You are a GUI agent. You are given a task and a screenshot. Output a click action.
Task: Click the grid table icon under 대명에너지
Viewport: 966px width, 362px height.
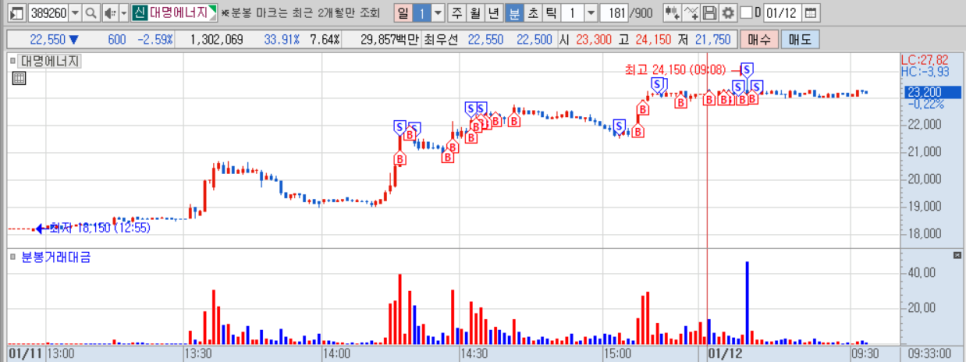point(18,78)
